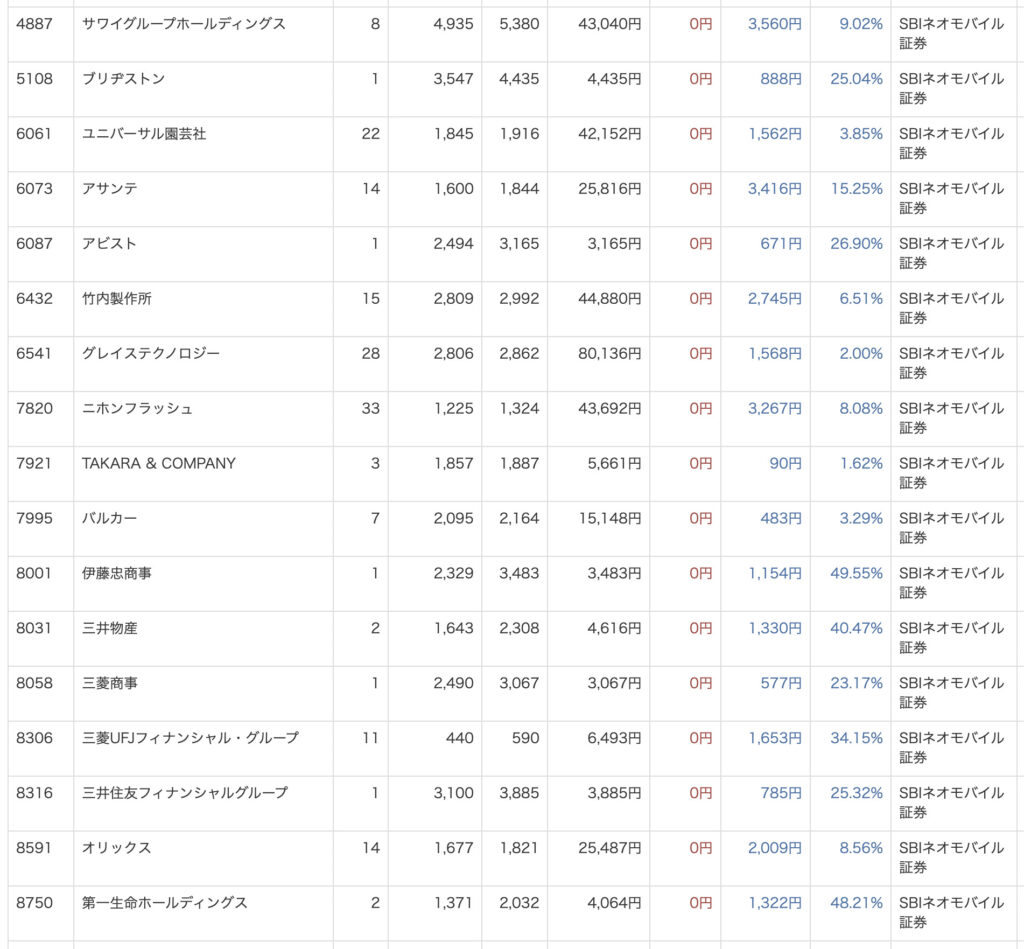Click the 15,148円 valuation amount

(609, 518)
